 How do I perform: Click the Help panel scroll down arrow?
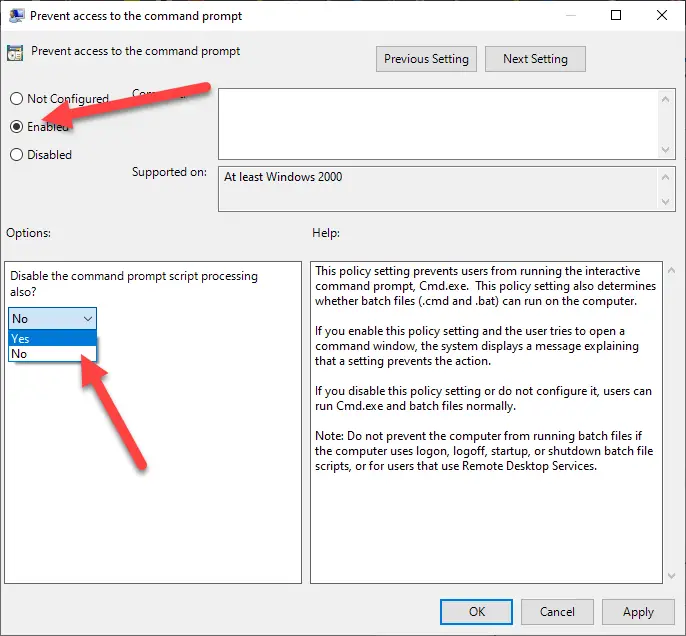point(672,576)
